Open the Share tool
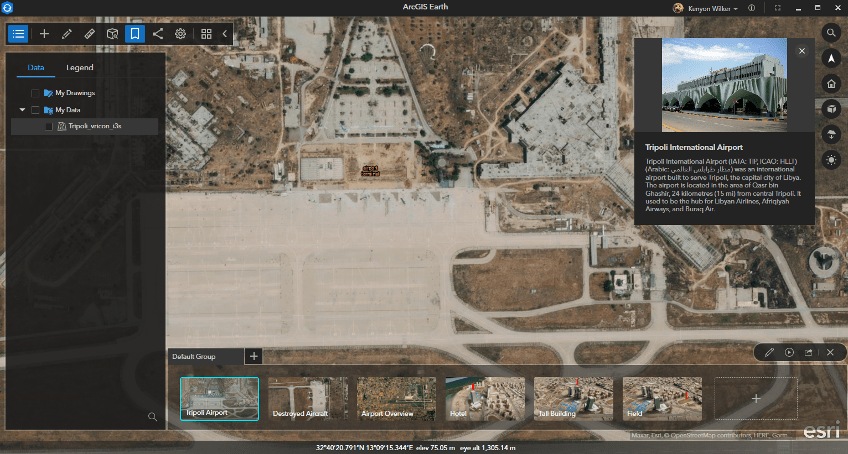Screen dimensions: 848x454 [158, 34]
